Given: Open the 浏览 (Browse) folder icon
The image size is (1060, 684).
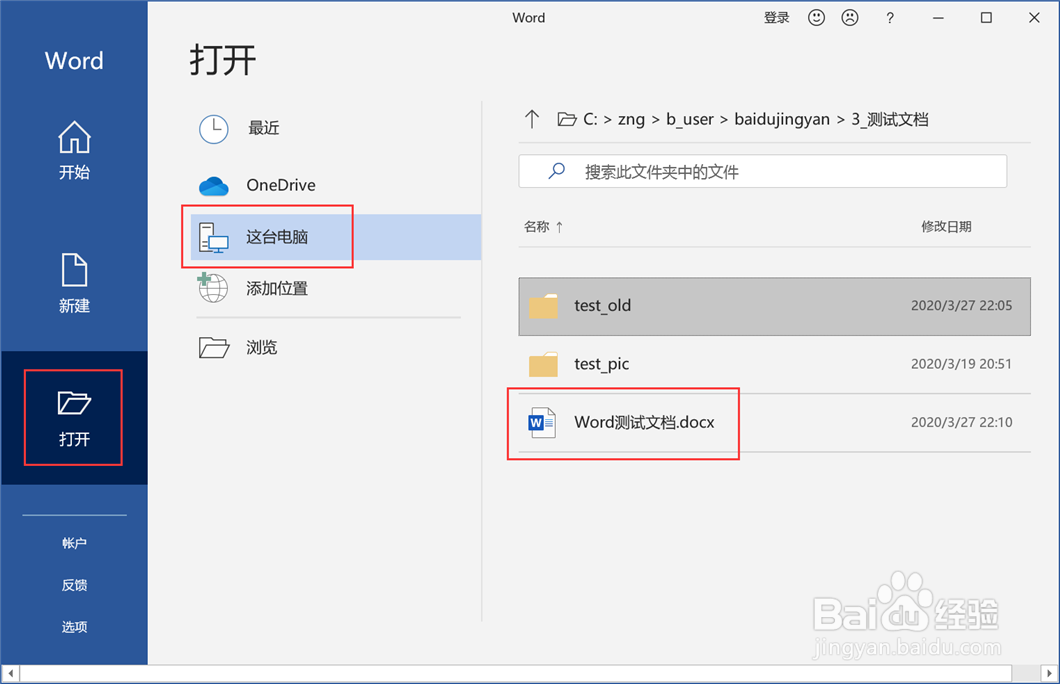Looking at the screenshot, I should coord(213,346).
